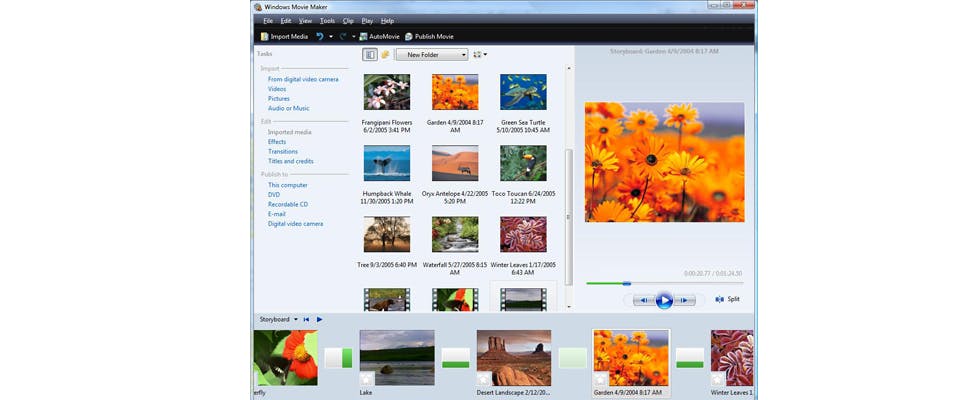This screenshot has height=400, width=970.
Task: Click the effect star on Winter Leaves clip
Action: pos(717,379)
